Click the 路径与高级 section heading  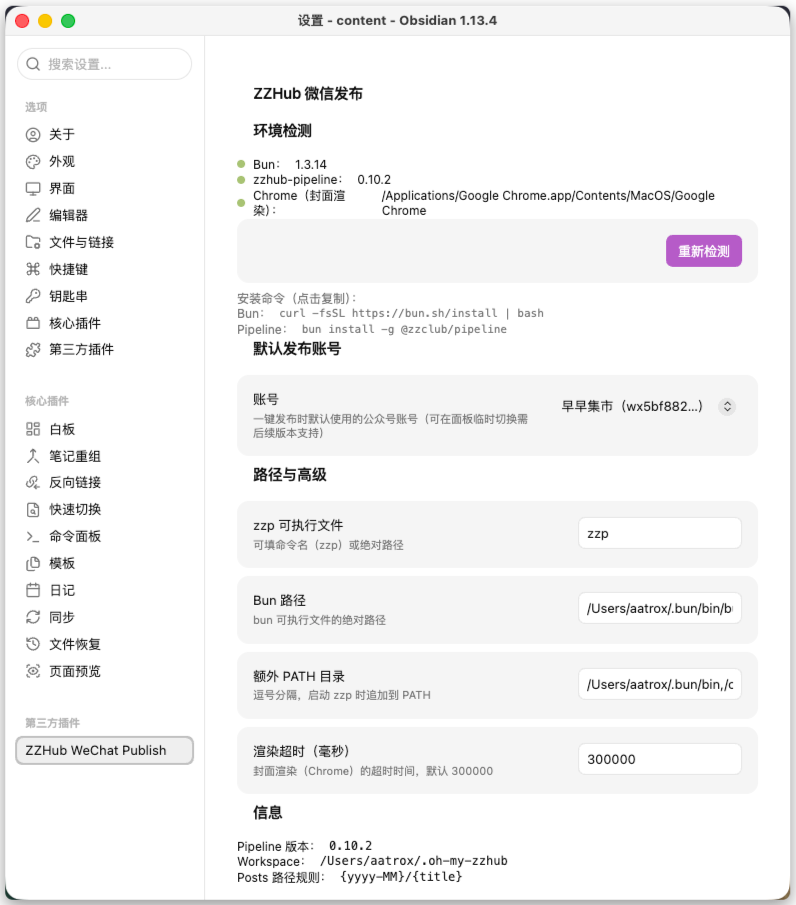290,475
